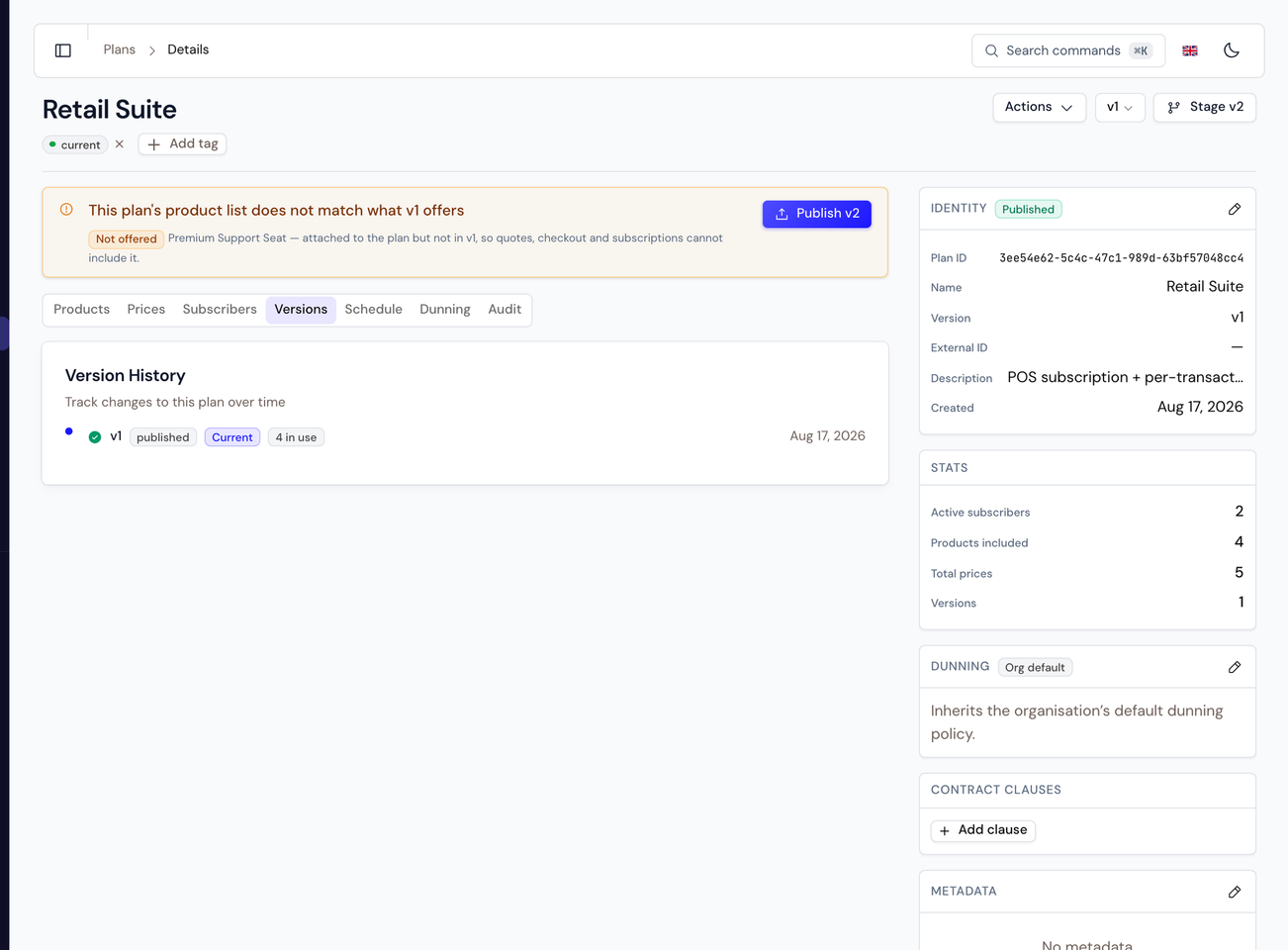Switch to dark mode moon icon
This screenshot has height=950, width=1288.
(x=1232, y=50)
